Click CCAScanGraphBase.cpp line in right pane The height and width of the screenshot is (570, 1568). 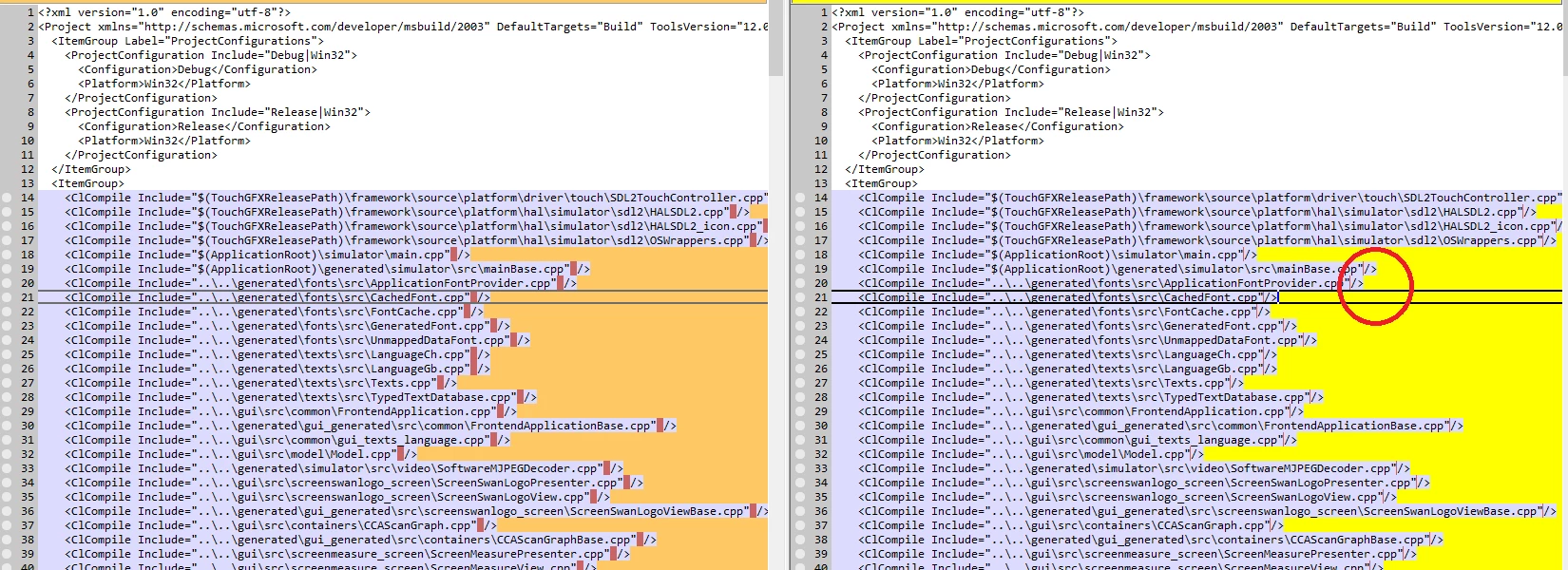(1151, 540)
